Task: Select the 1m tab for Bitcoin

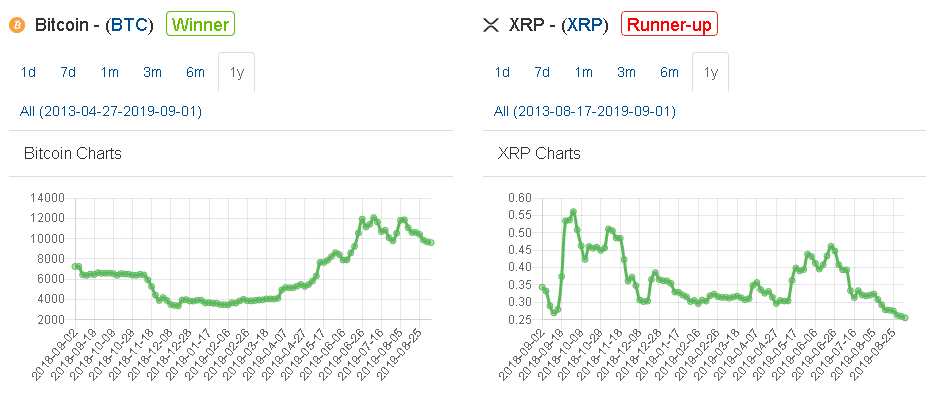Action: (x=109, y=73)
